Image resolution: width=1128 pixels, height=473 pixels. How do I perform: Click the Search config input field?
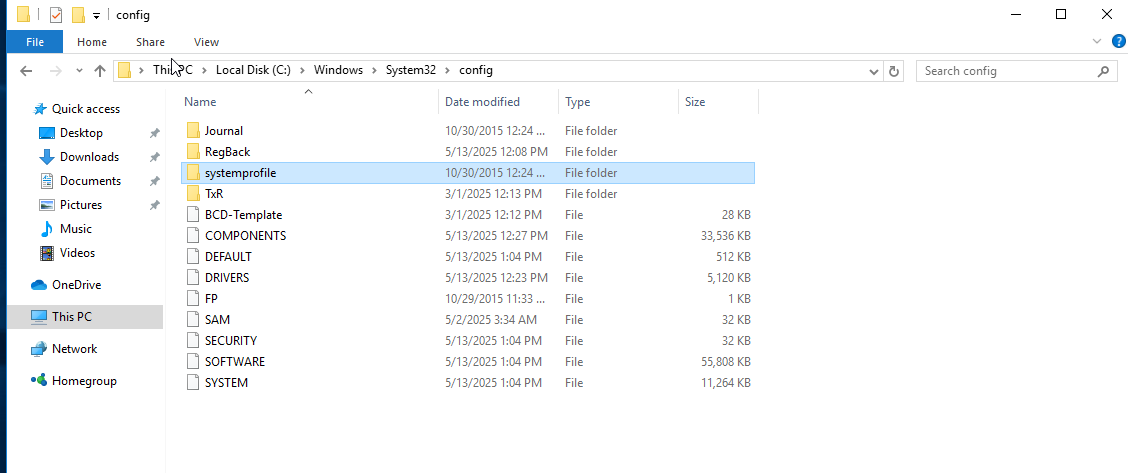(1005, 71)
